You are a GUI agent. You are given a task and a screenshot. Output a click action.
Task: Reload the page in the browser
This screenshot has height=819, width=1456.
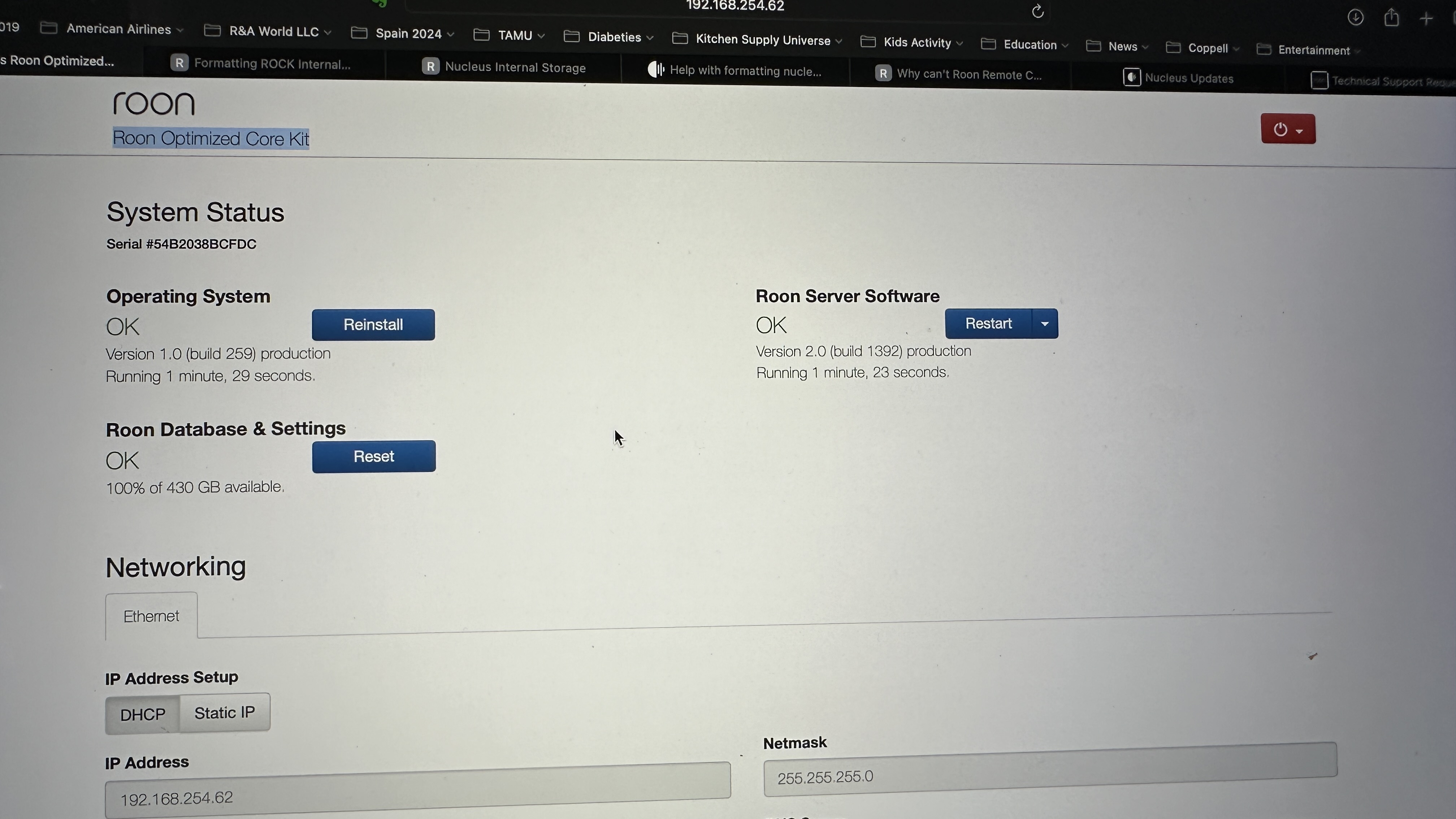[x=1038, y=11]
